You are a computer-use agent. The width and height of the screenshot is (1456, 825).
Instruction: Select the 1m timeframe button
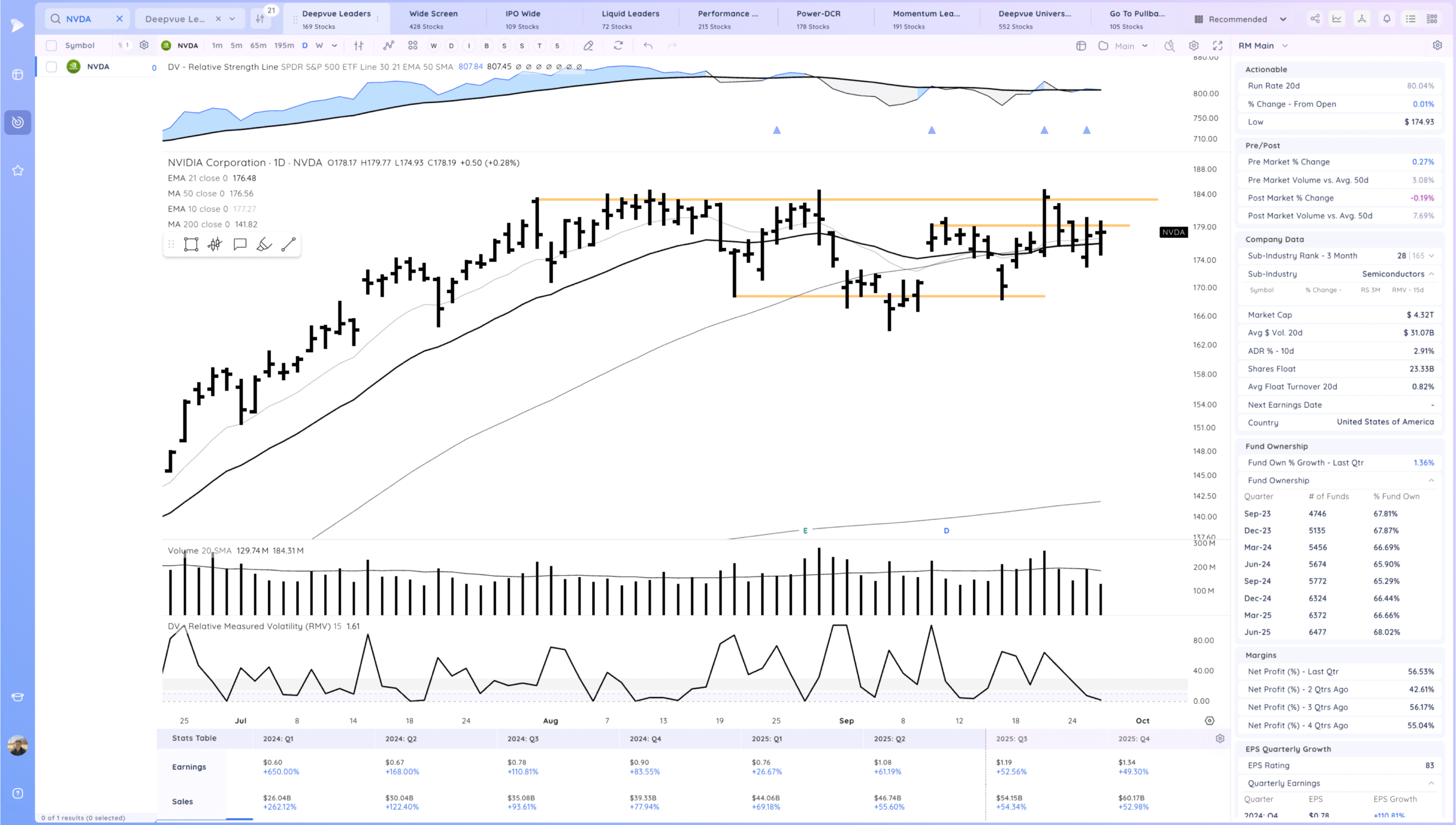(x=217, y=46)
